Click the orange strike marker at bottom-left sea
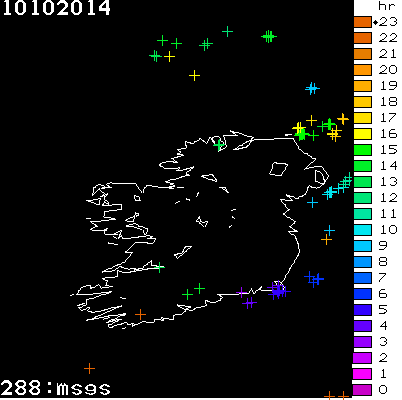The width and height of the screenshot is (402, 400). 89,368
